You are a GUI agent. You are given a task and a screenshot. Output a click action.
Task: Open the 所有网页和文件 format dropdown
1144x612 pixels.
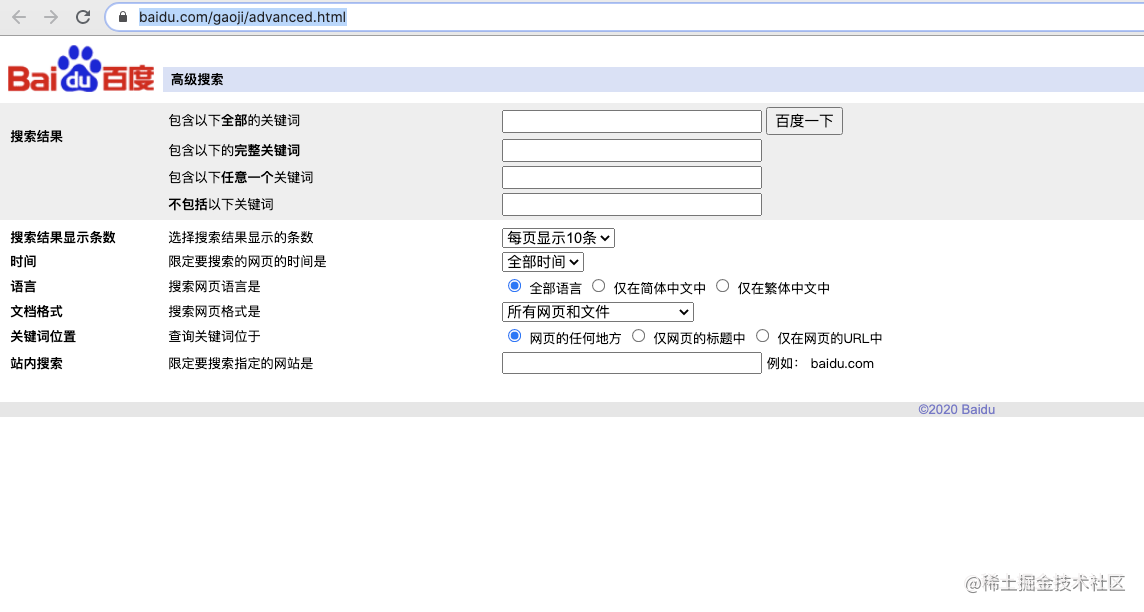click(x=598, y=312)
